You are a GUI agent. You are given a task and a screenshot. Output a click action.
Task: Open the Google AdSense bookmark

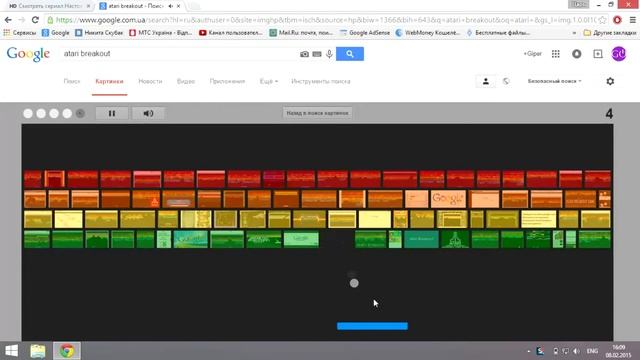pyautogui.click(x=365, y=33)
